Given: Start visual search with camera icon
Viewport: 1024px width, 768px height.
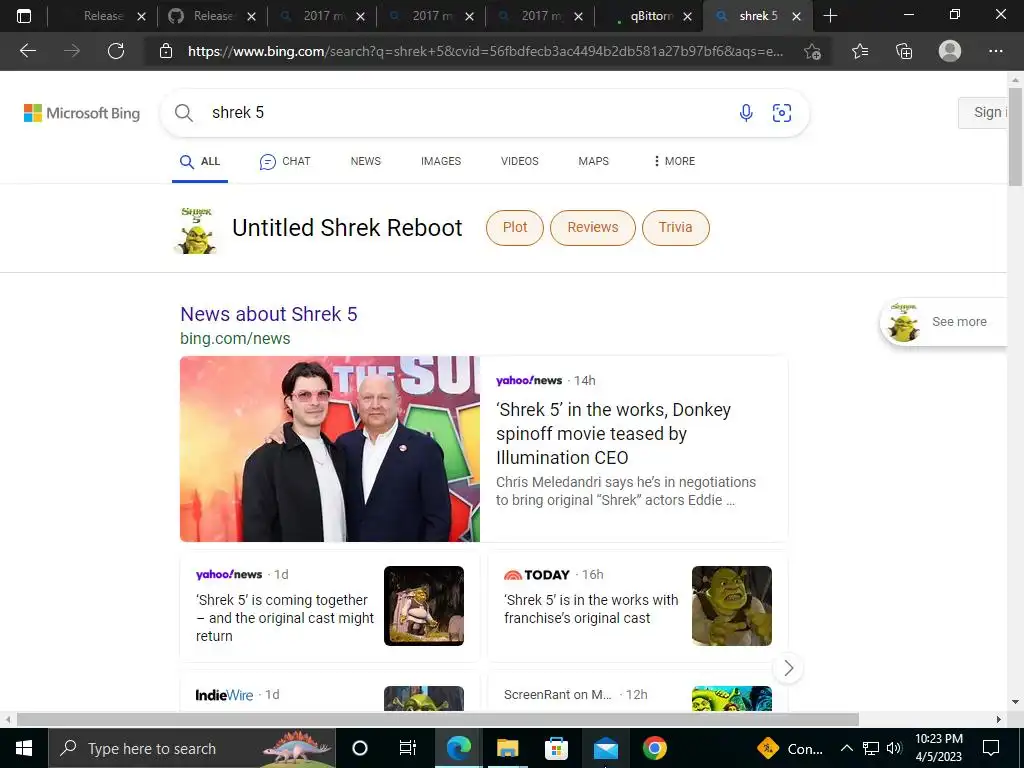Looking at the screenshot, I should click(782, 112).
